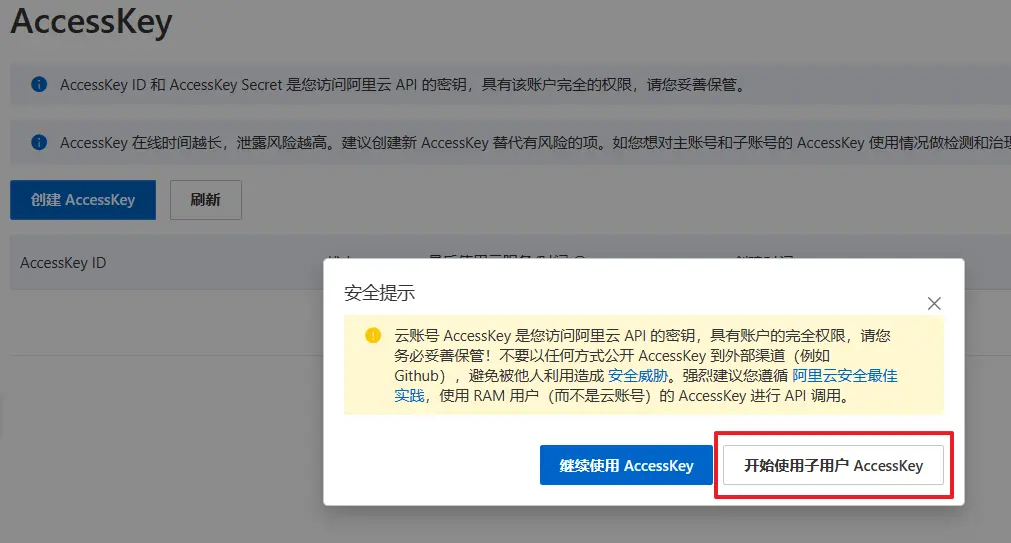The height and width of the screenshot is (543, 1011).
Task: Click 创建 AccessKey button
Action: point(83,200)
